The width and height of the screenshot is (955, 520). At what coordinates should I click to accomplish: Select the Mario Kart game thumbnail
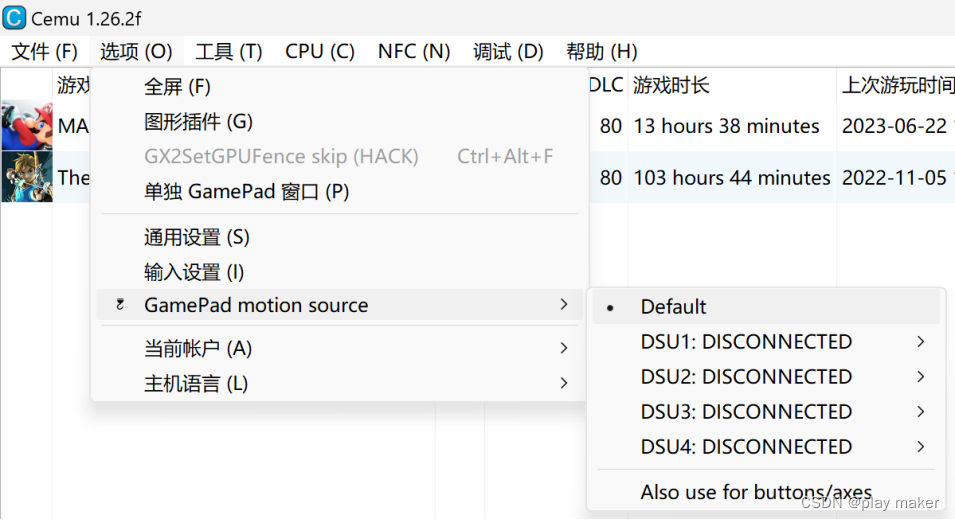27,125
